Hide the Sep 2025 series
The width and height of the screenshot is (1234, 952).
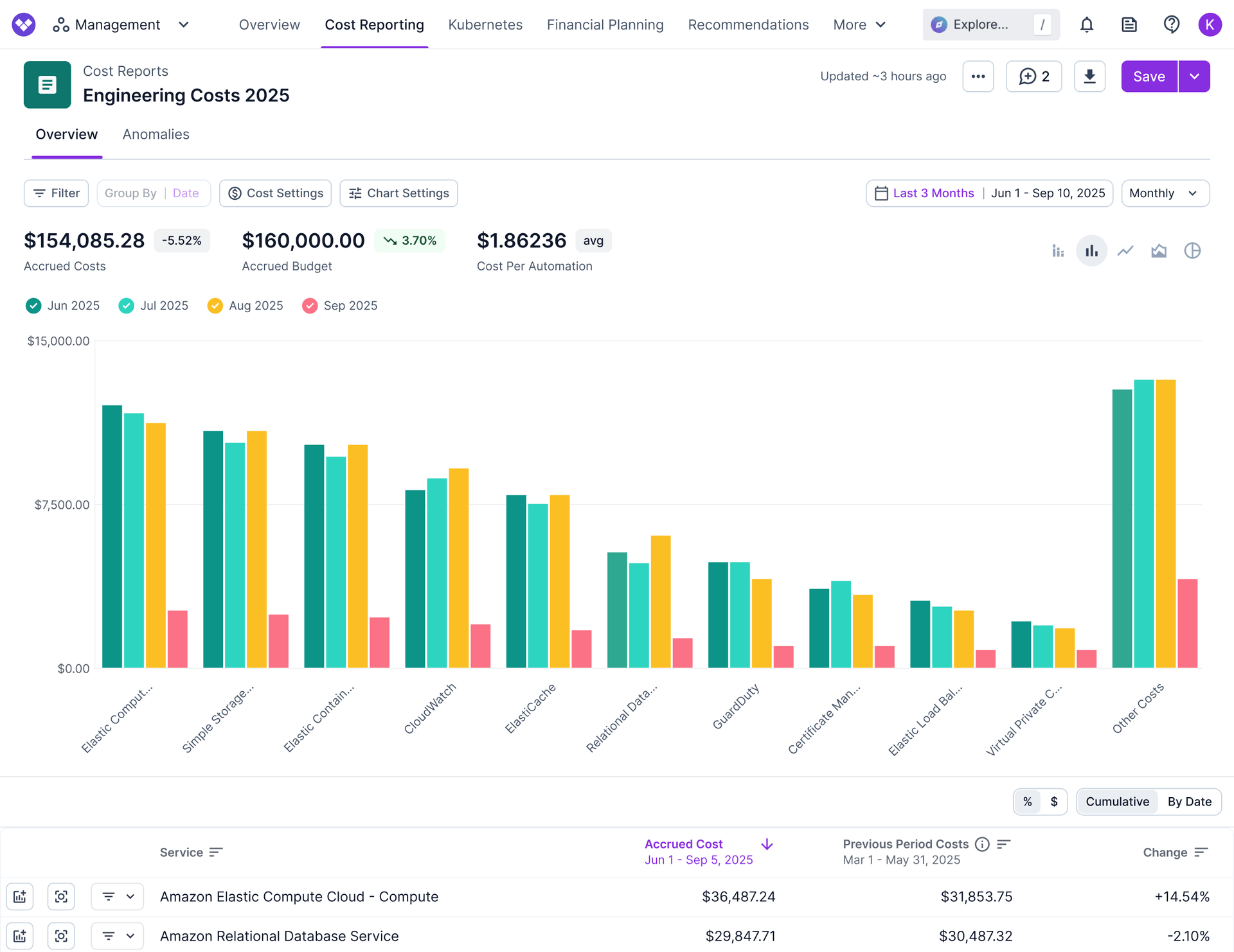tap(310, 306)
